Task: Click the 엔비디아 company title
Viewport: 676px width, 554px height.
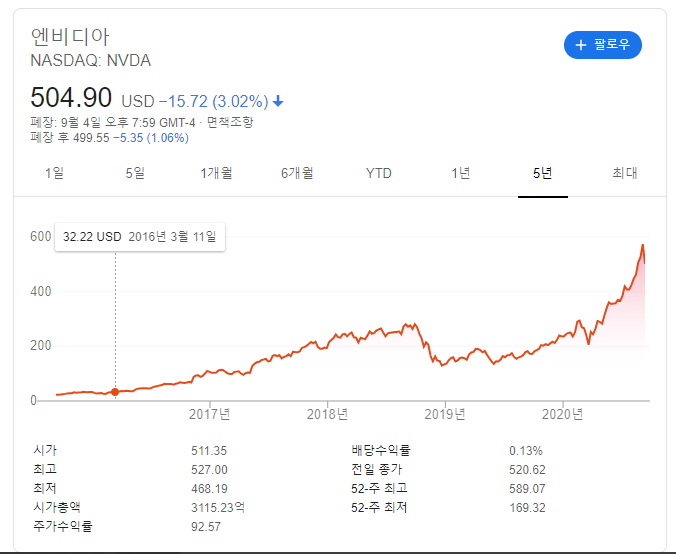Action: click(x=70, y=37)
